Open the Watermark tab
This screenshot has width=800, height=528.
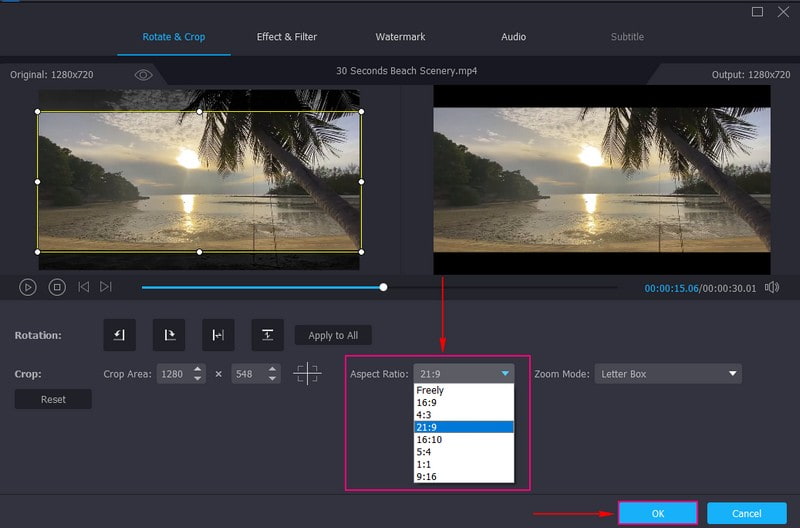[x=400, y=37]
